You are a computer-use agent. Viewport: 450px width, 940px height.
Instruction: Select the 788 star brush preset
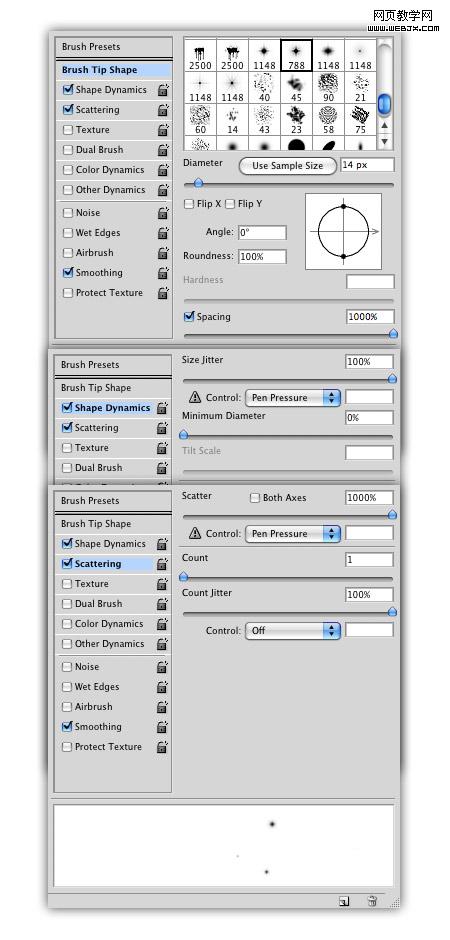click(x=296, y=56)
